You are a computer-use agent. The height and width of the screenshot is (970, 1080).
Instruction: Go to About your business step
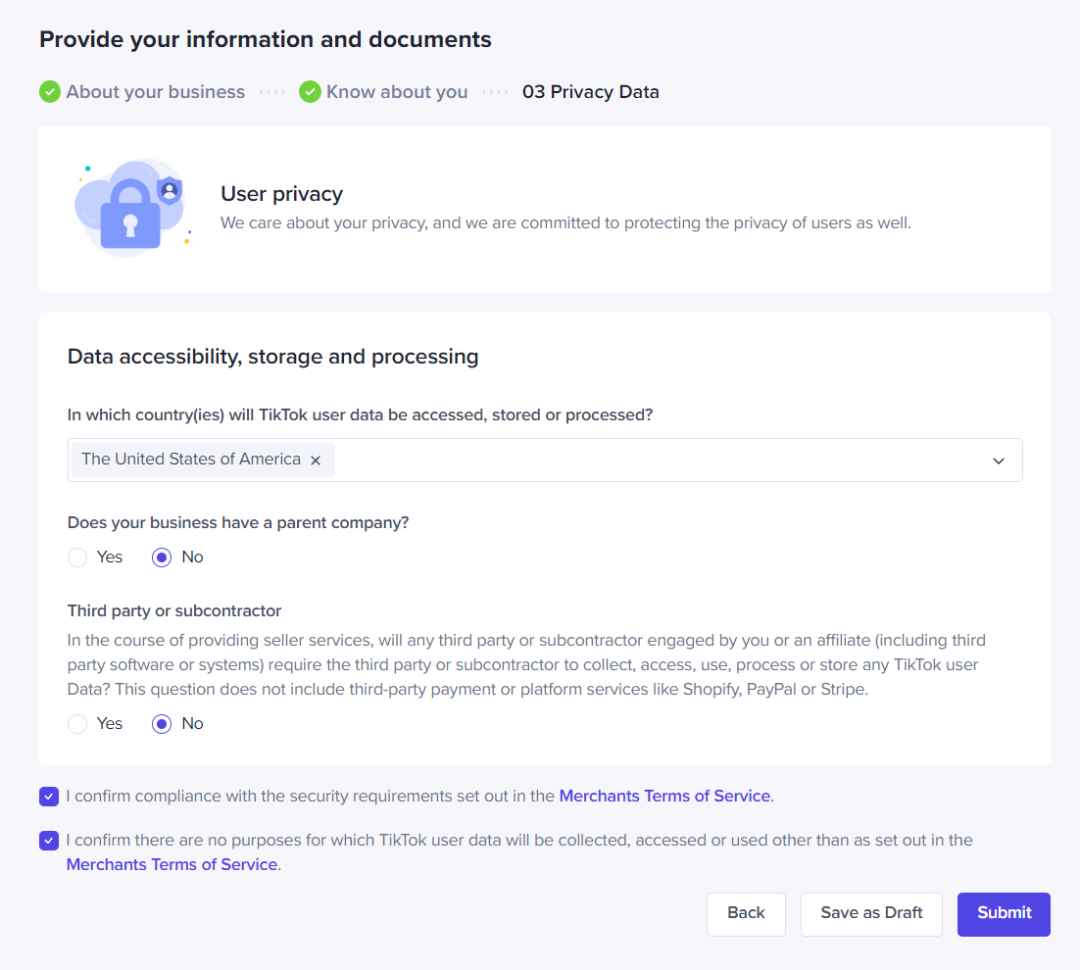pos(155,92)
